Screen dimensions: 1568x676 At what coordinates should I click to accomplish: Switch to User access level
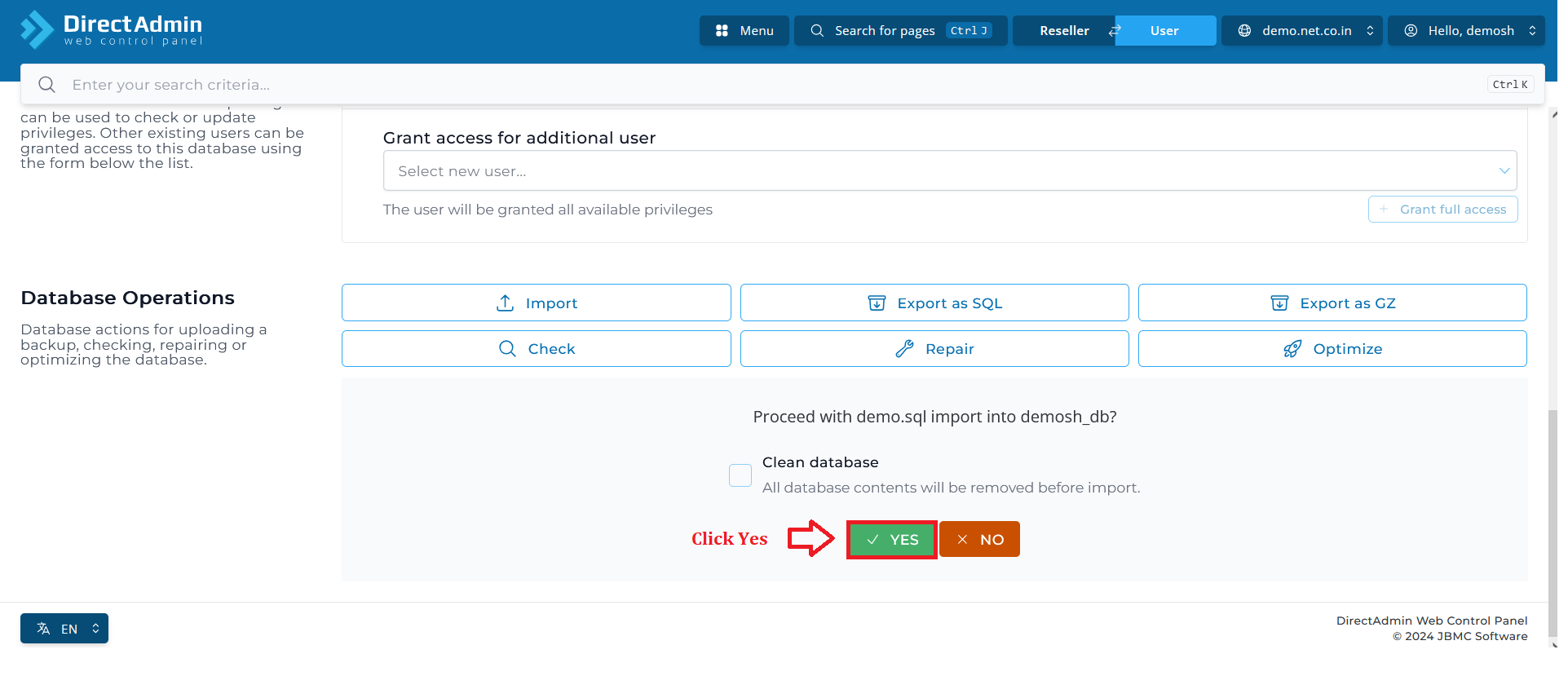[x=1165, y=30]
